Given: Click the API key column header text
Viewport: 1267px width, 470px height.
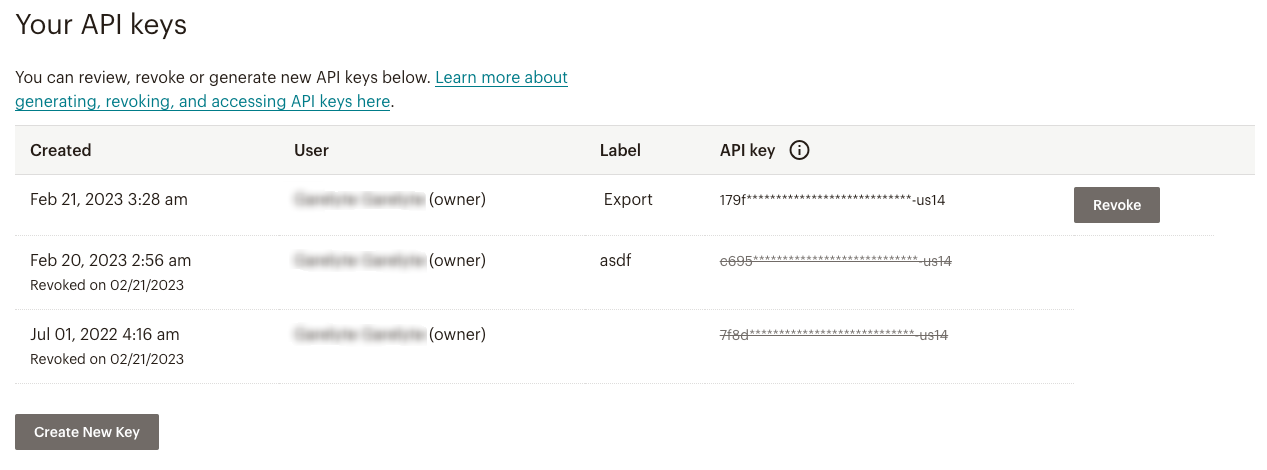Looking at the screenshot, I should (x=747, y=150).
